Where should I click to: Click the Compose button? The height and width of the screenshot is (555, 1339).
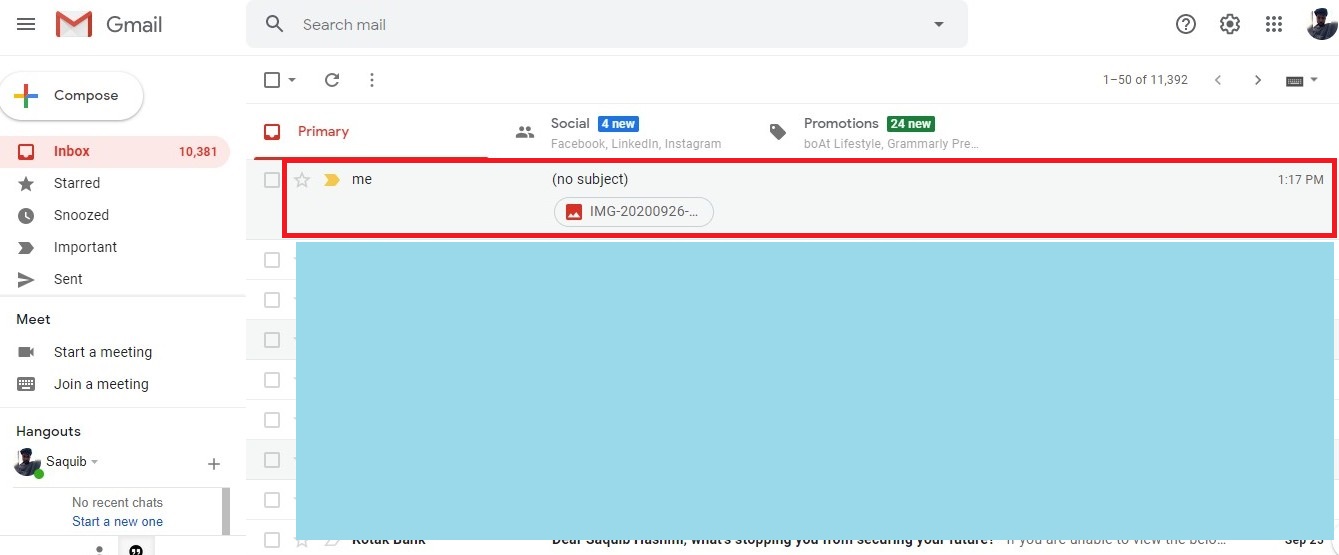tap(72, 96)
